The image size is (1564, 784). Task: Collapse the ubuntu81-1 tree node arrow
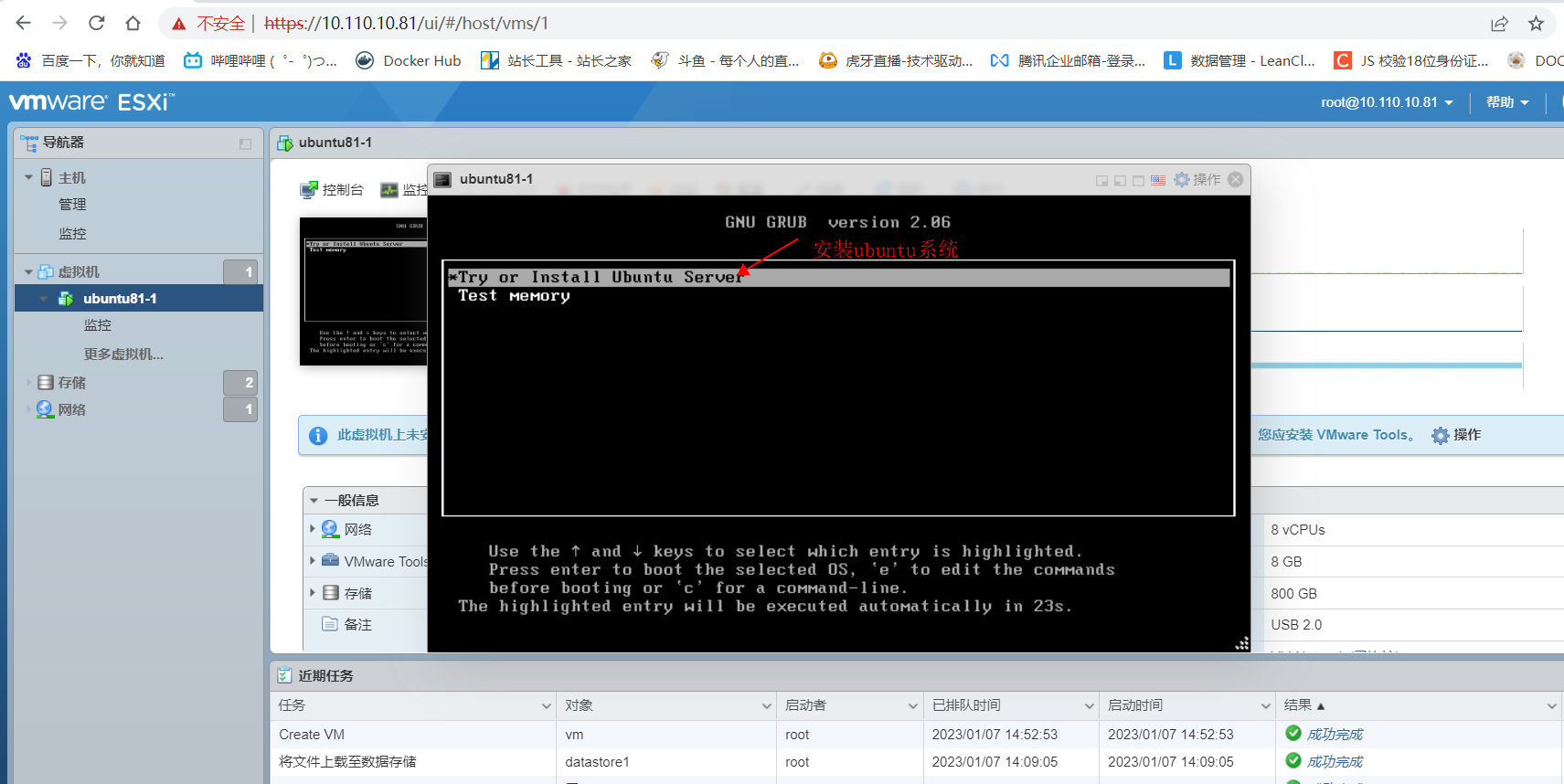tap(43, 299)
